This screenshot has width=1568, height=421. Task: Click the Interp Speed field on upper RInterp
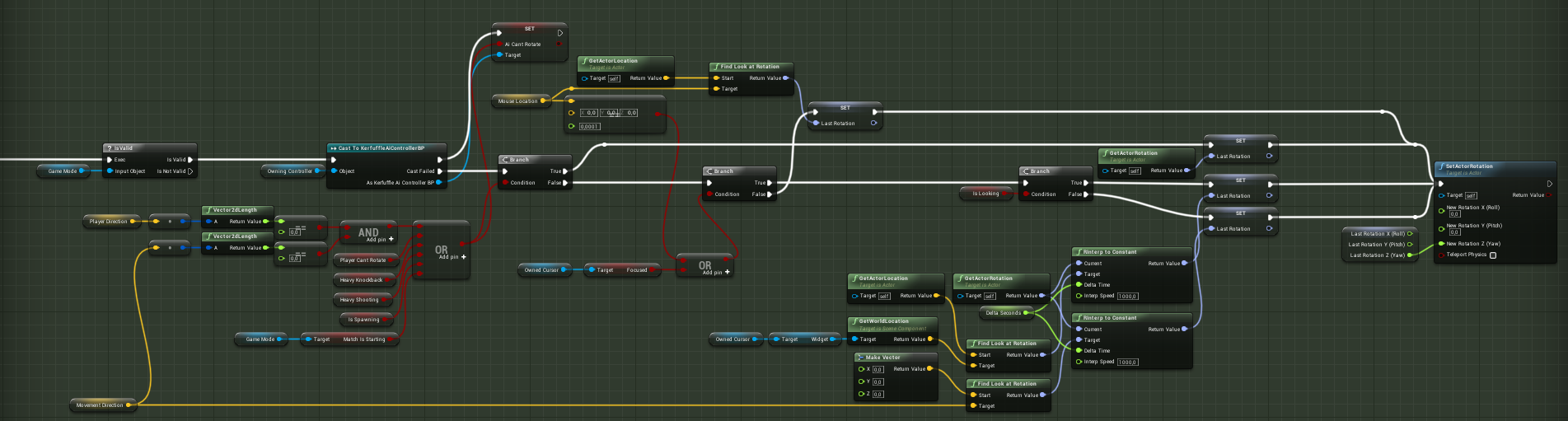pyautogui.click(x=1127, y=297)
